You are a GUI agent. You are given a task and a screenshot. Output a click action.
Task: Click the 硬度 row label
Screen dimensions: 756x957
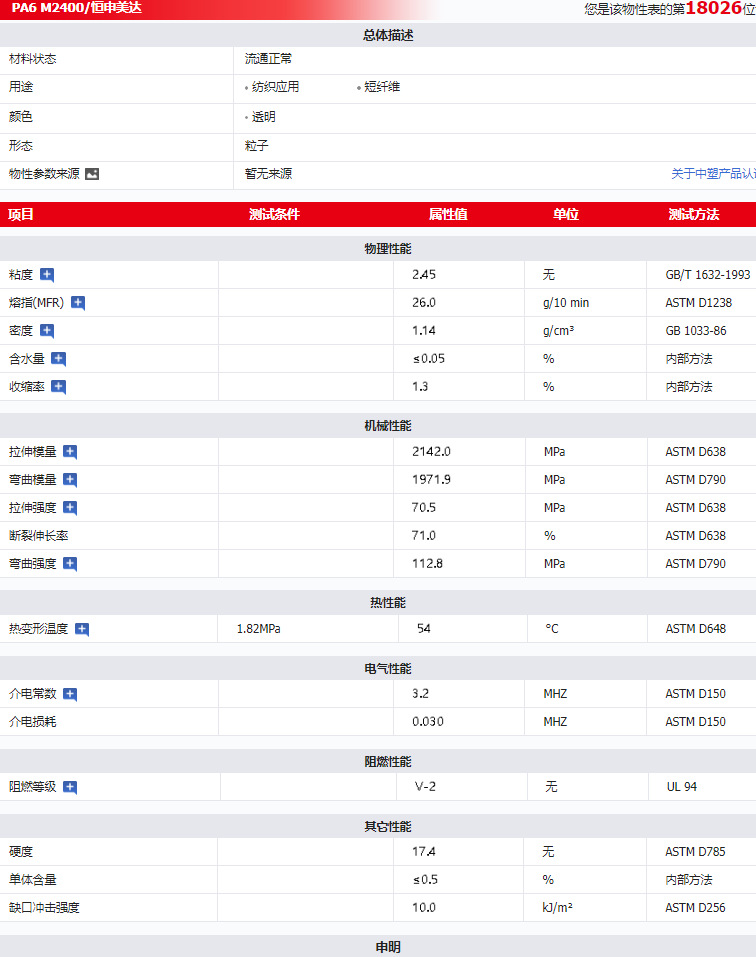click(x=21, y=852)
